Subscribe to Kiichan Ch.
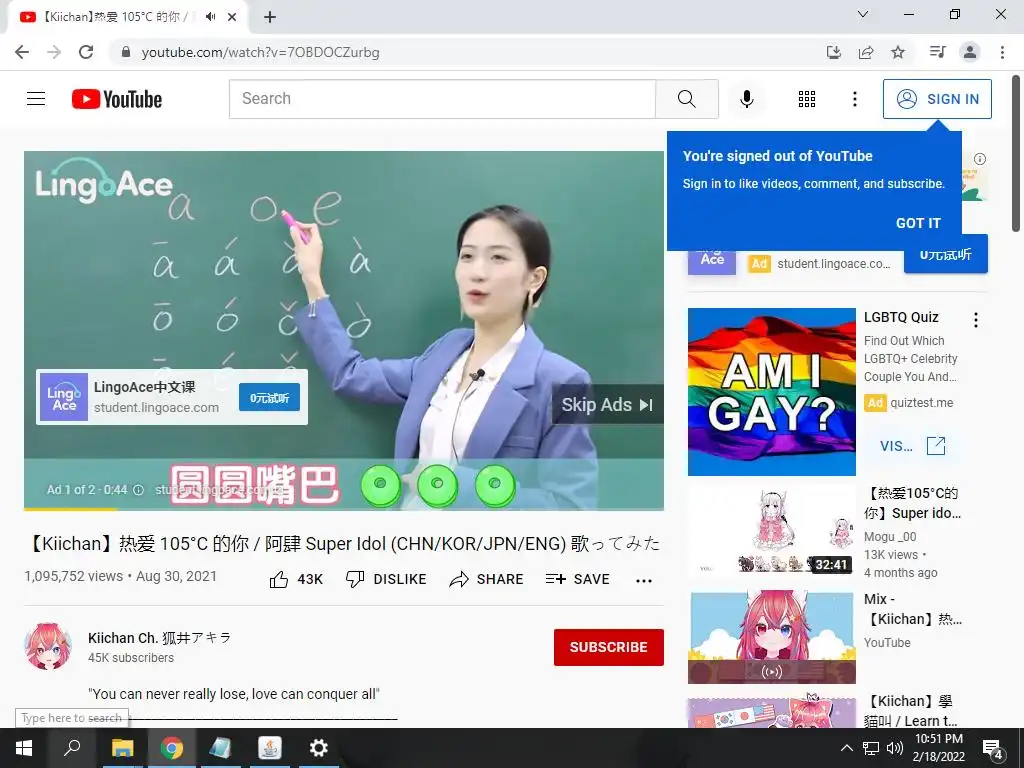1024x768 pixels. (x=609, y=647)
